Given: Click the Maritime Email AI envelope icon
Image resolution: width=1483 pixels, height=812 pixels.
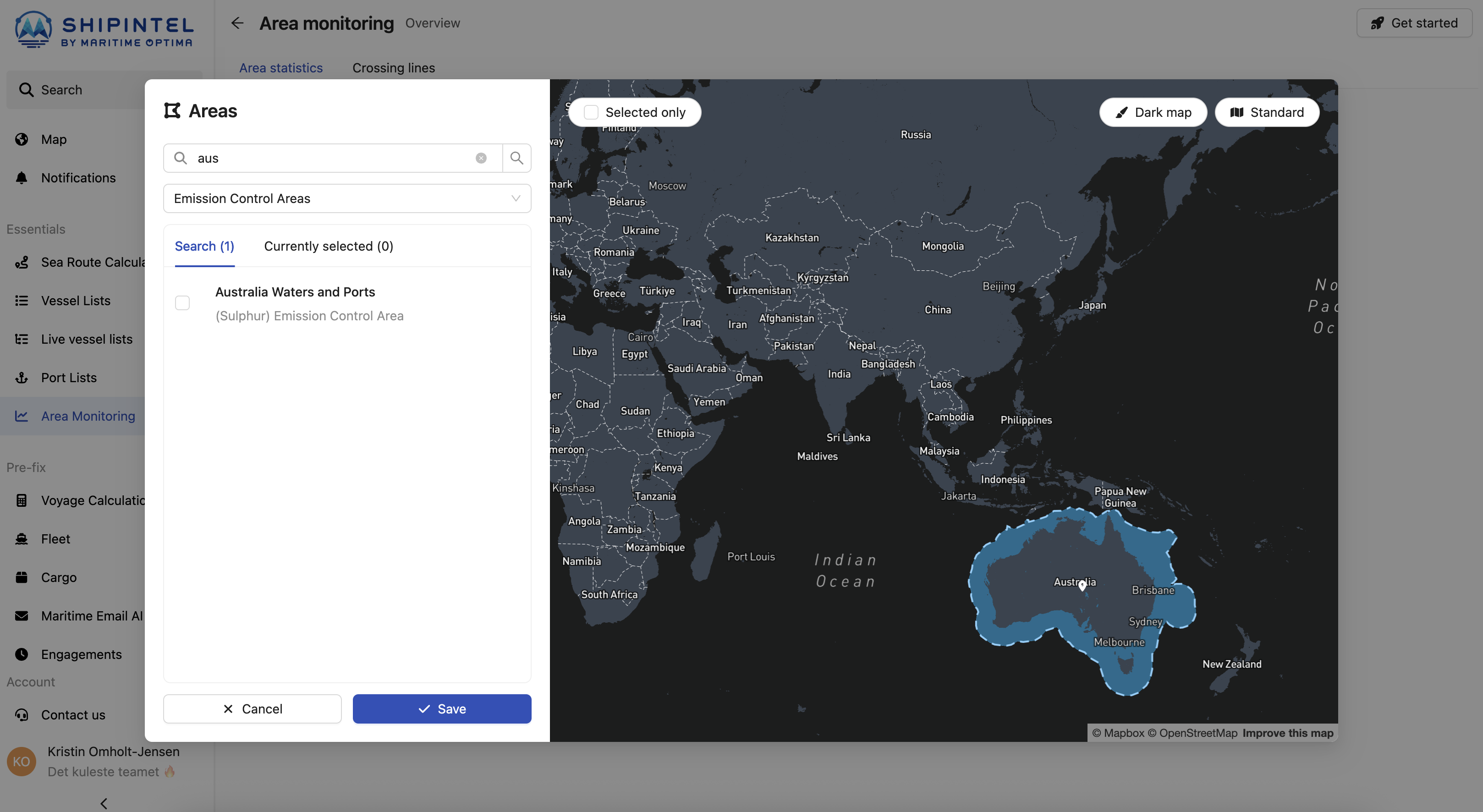Looking at the screenshot, I should pyautogui.click(x=22, y=616).
